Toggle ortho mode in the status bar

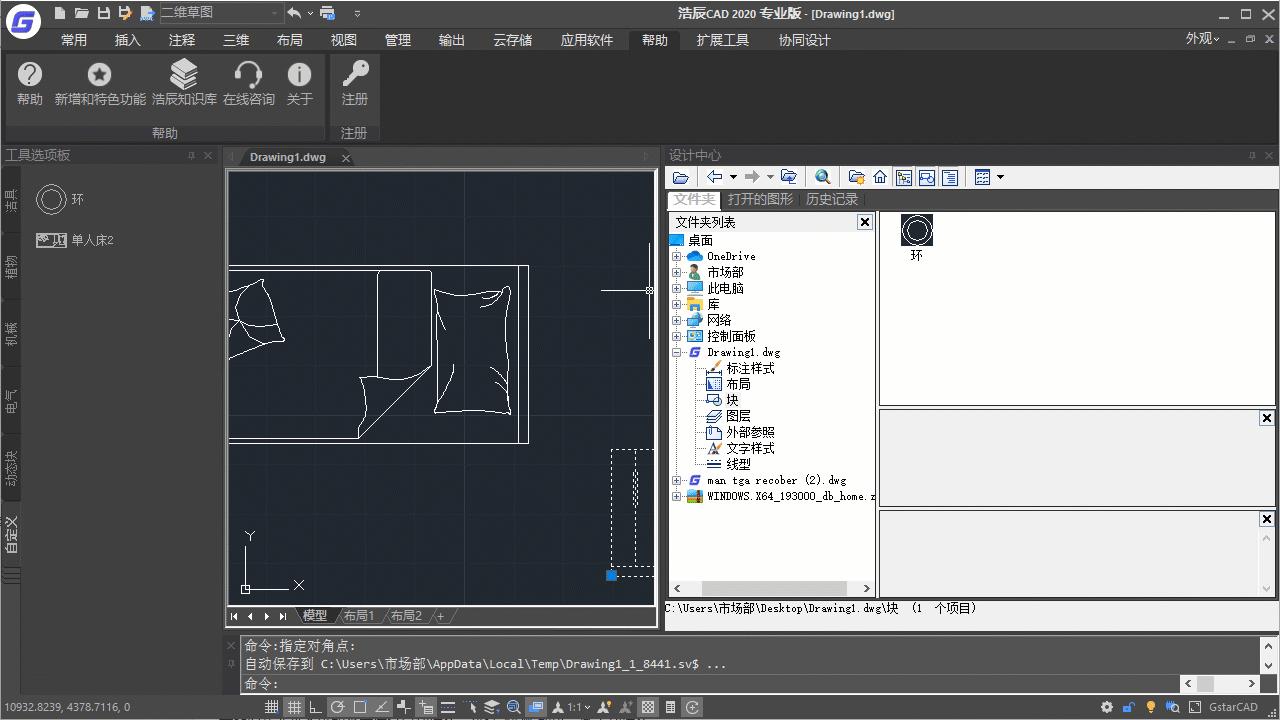316,707
